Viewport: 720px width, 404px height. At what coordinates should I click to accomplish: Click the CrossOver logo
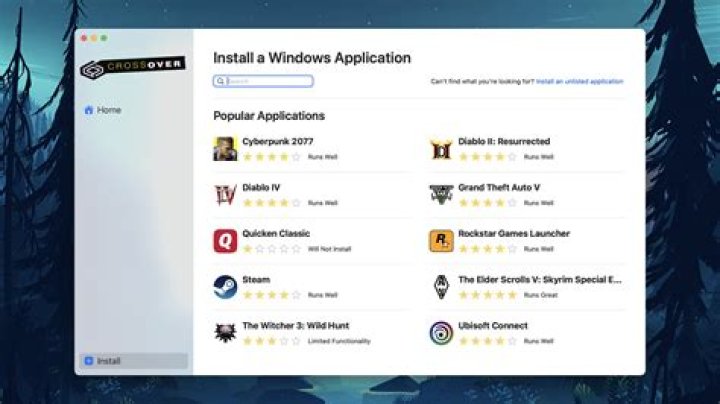tap(133, 68)
